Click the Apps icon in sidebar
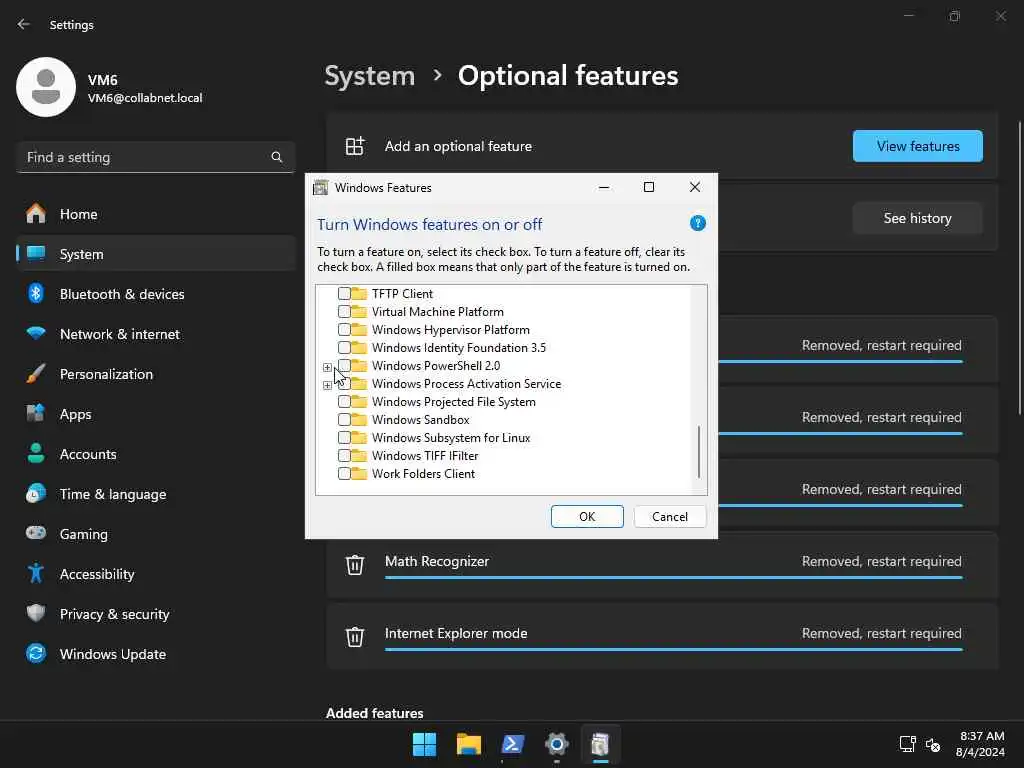This screenshot has height=768, width=1024. [x=36, y=413]
